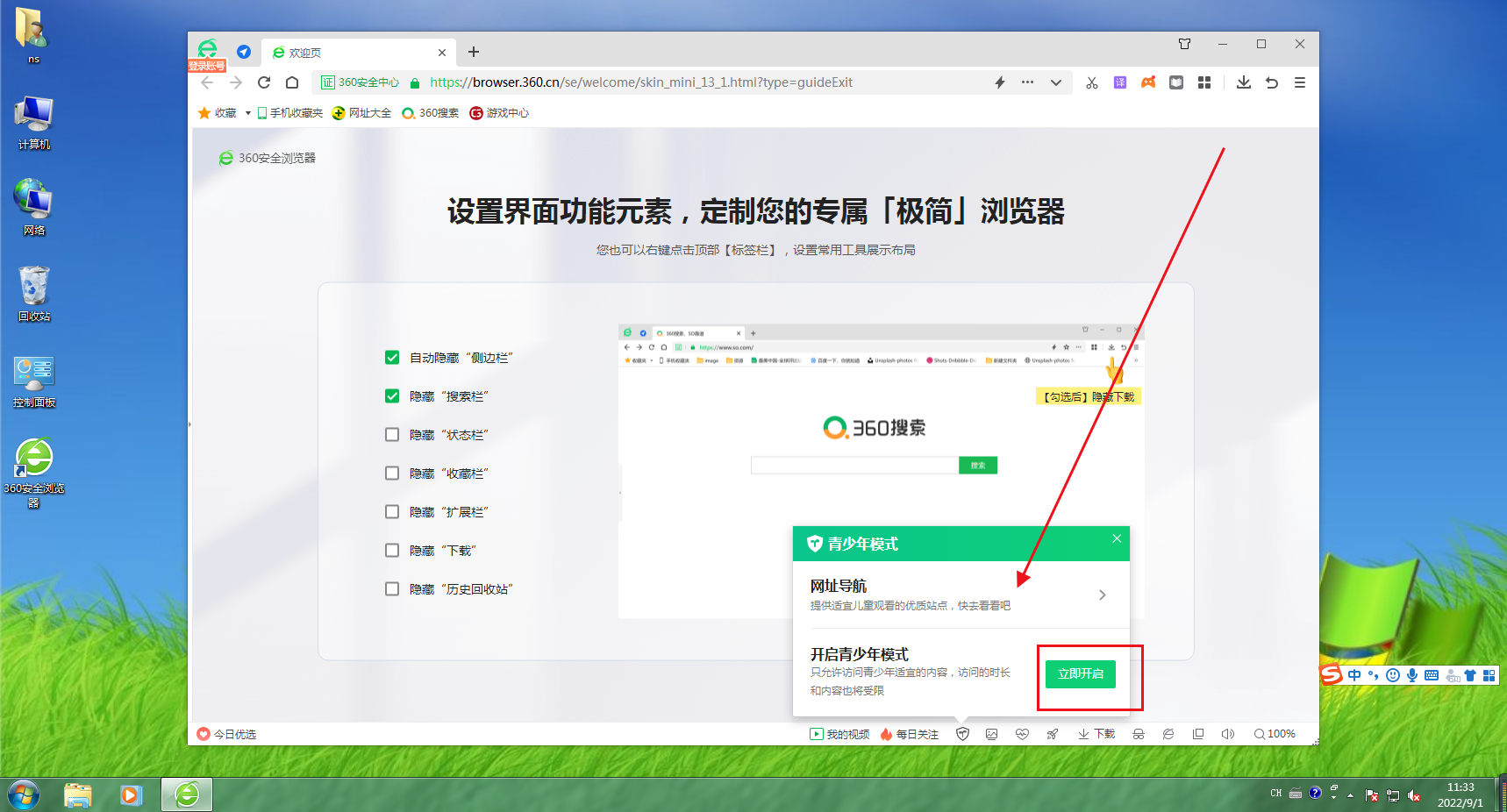Click the forward navigation arrow

235,82
